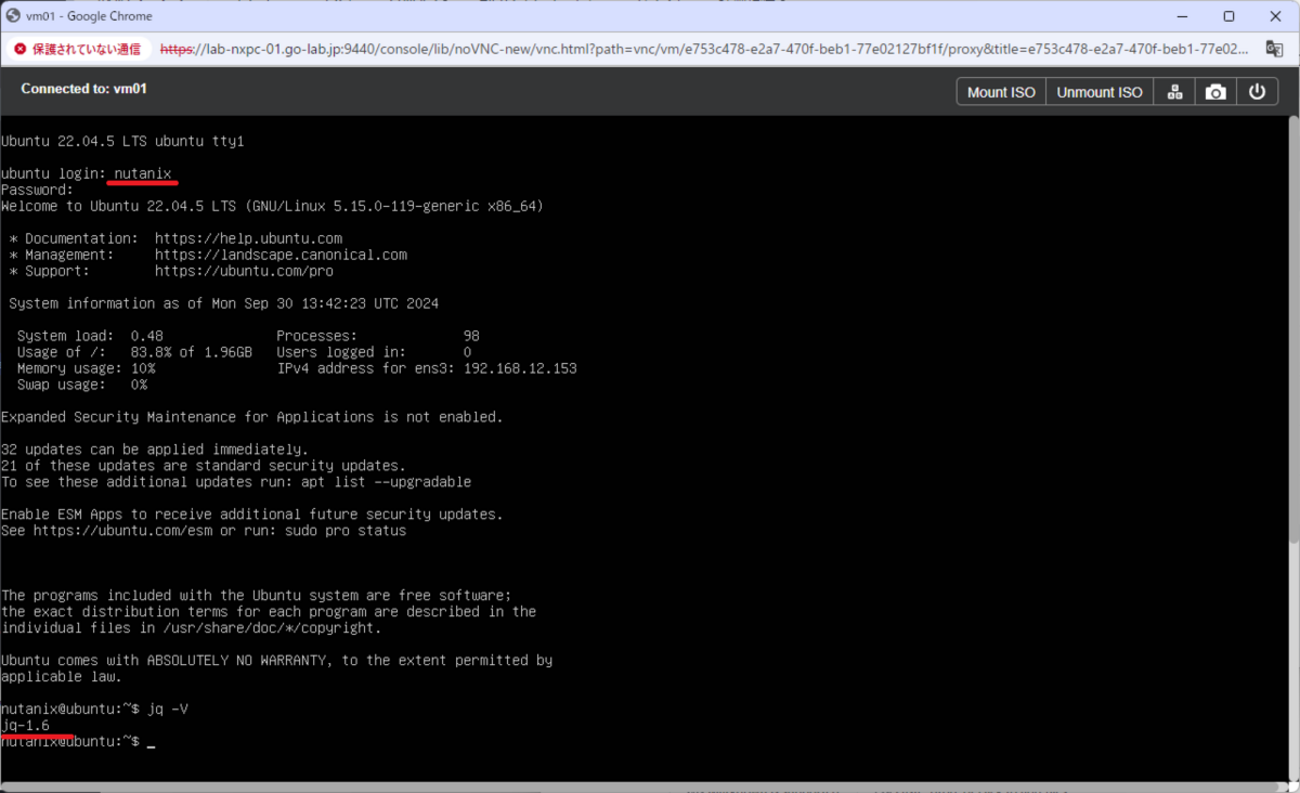The width and height of the screenshot is (1300, 793).
Task: Click the "Expanded Security Maintenance" line
Action: coord(252,417)
